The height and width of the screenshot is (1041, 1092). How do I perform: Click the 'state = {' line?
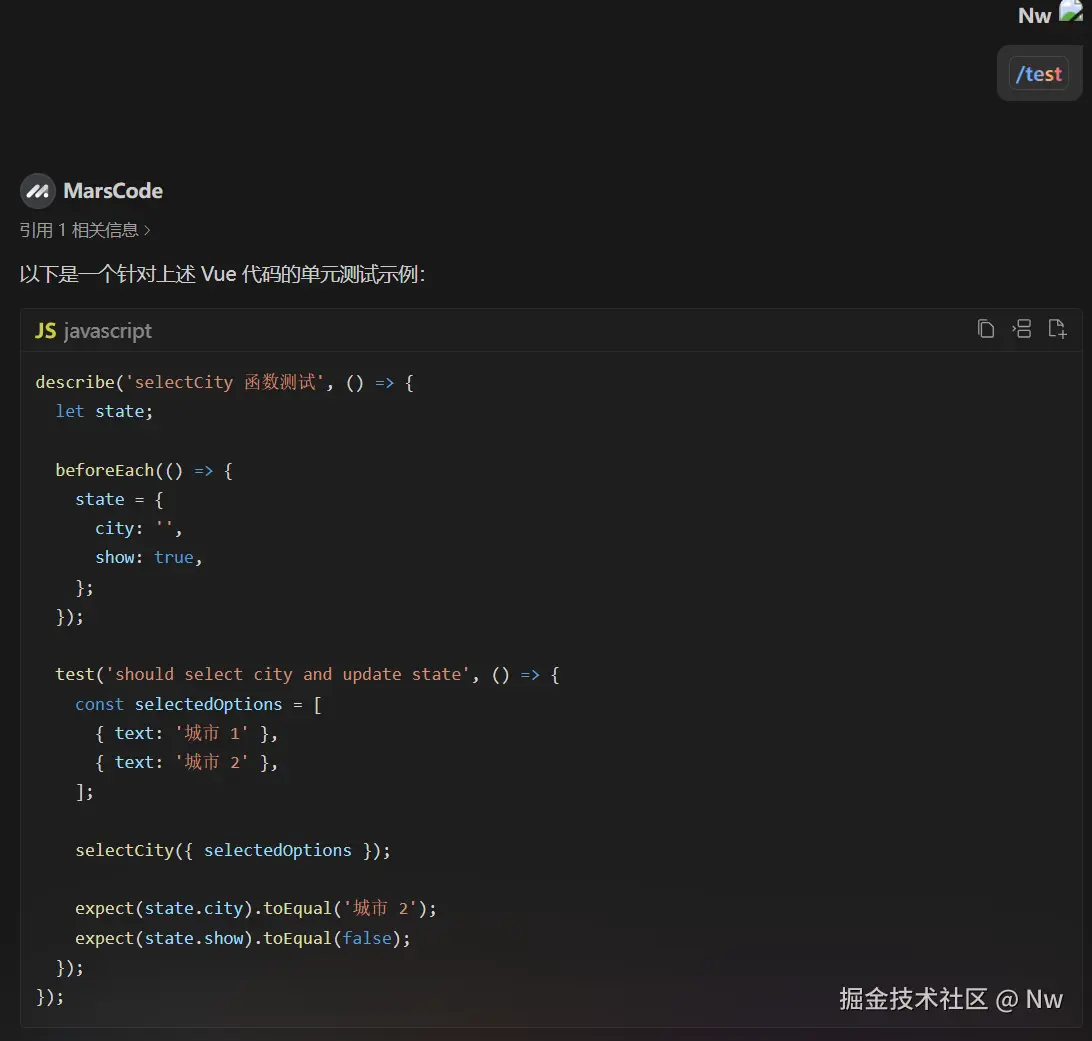(x=119, y=500)
